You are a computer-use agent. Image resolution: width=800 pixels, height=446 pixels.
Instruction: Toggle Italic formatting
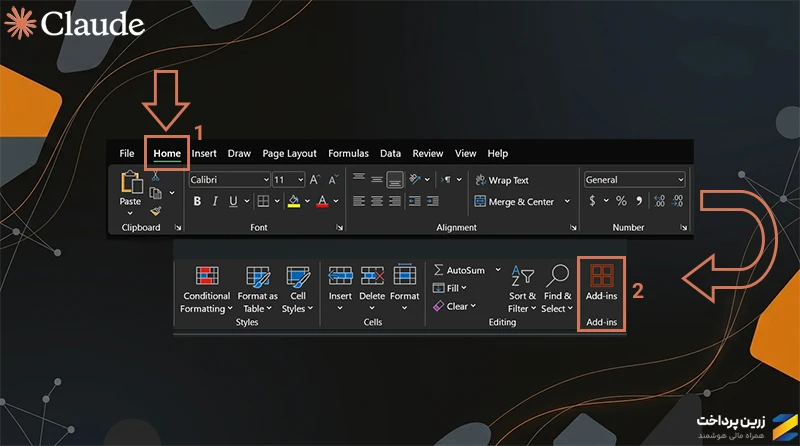point(215,201)
